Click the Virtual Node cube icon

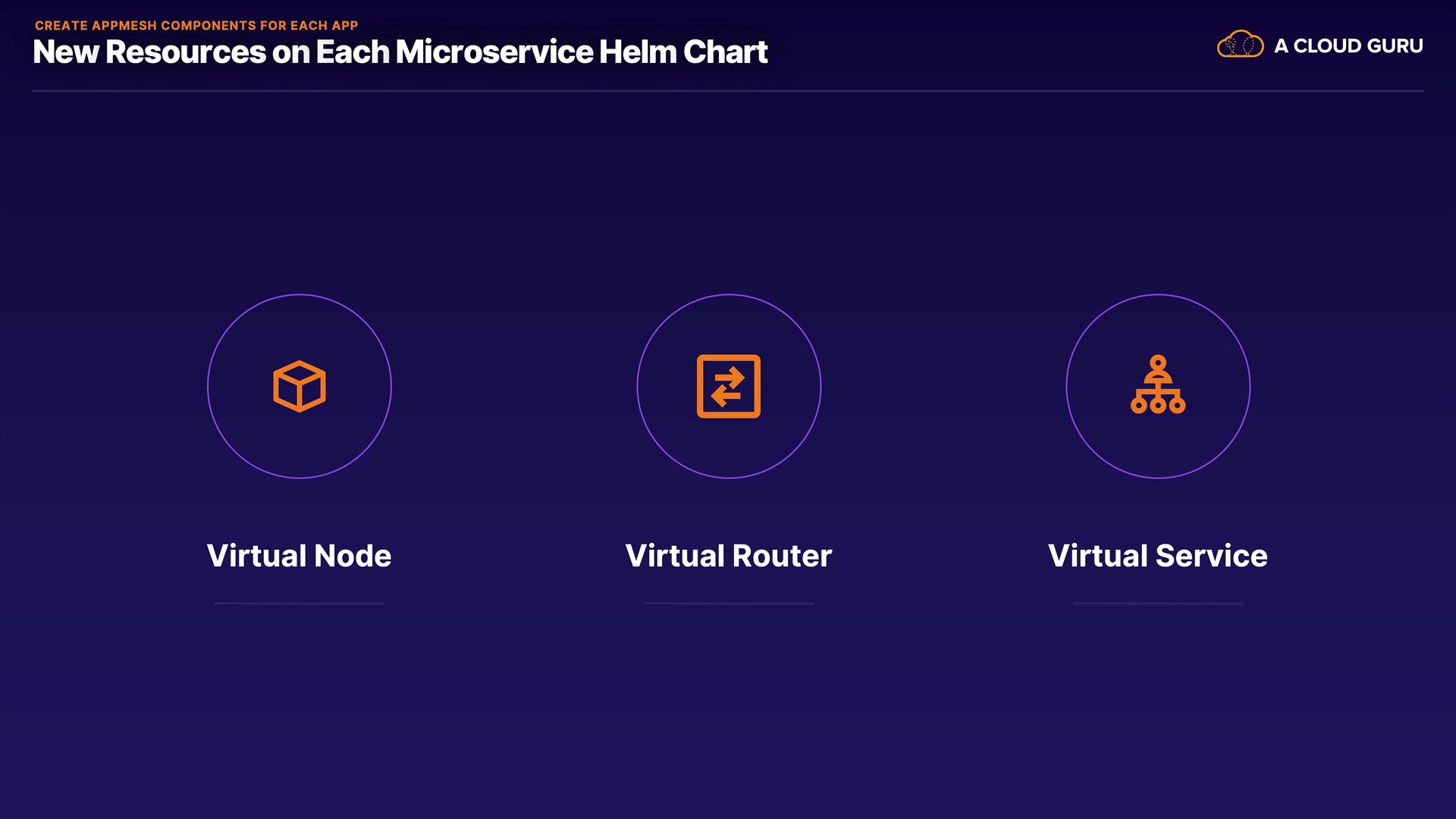[x=300, y=386]
